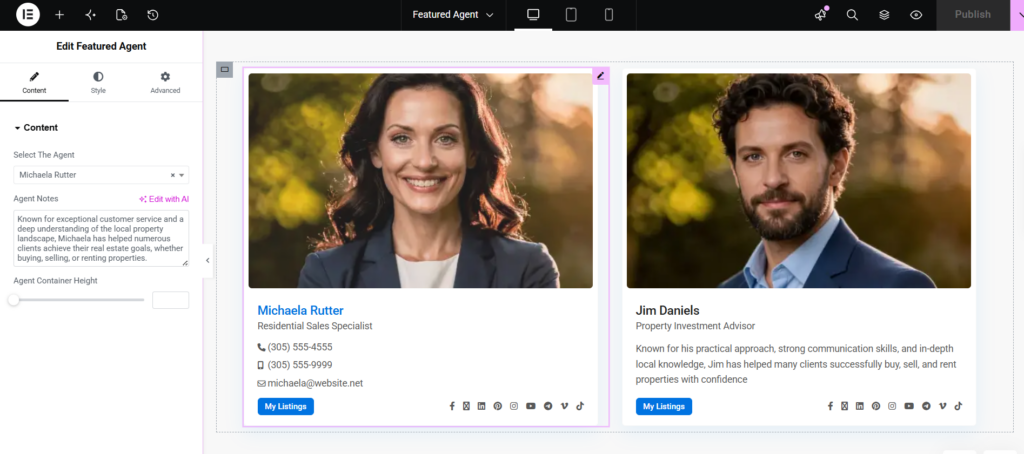This screenshot has height=454, width=1024.
Task: Click the widget edit pencil icon
Action: click(600, 76)
